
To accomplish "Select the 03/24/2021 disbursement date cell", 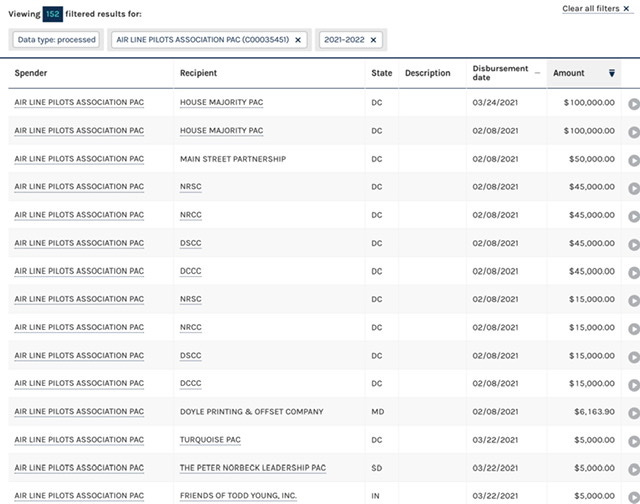I will [x=495, y=102].
